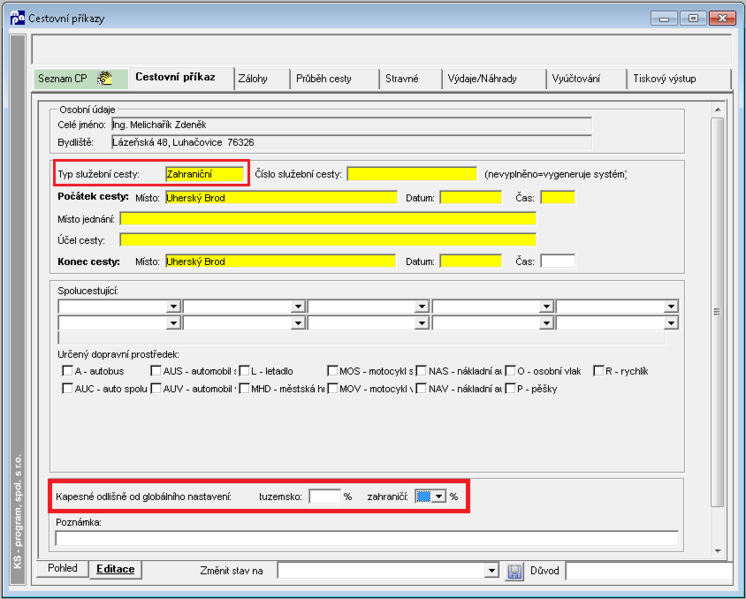Click the scroll down arrow of form scrollbar
Screen dimensions: 746x599
coord(717,551)
